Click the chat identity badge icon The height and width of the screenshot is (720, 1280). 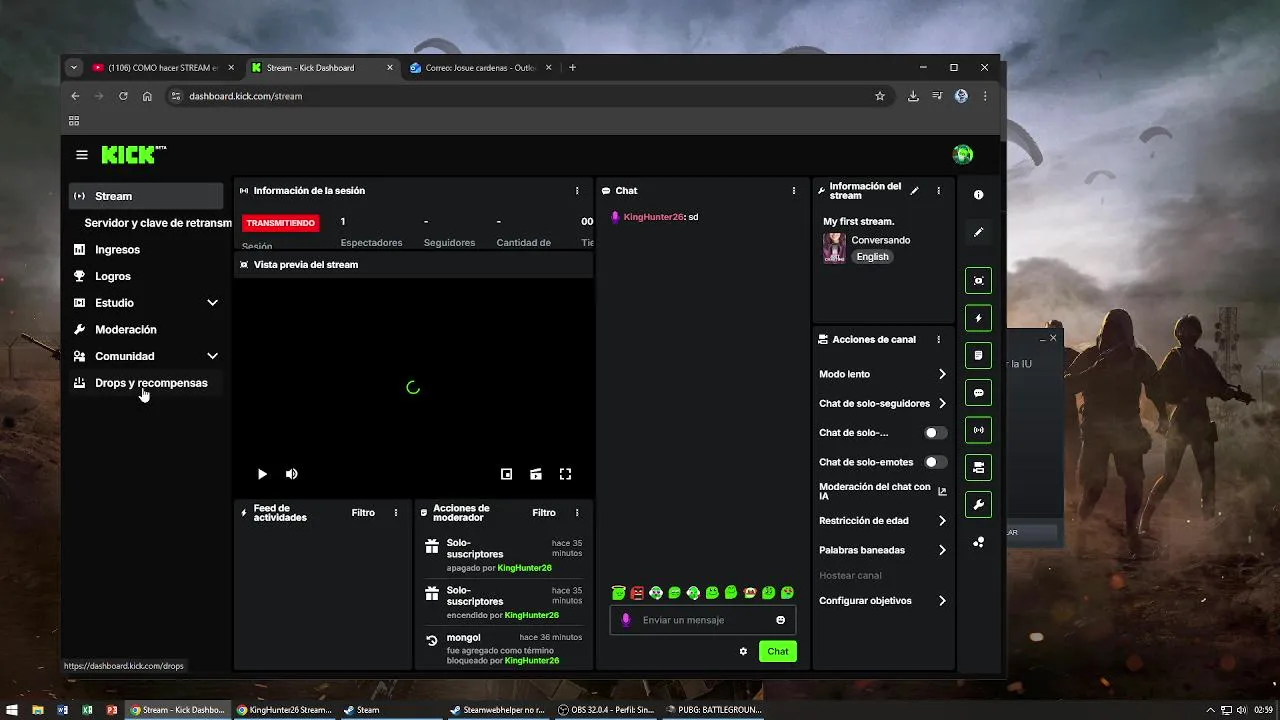click(626, 620)
